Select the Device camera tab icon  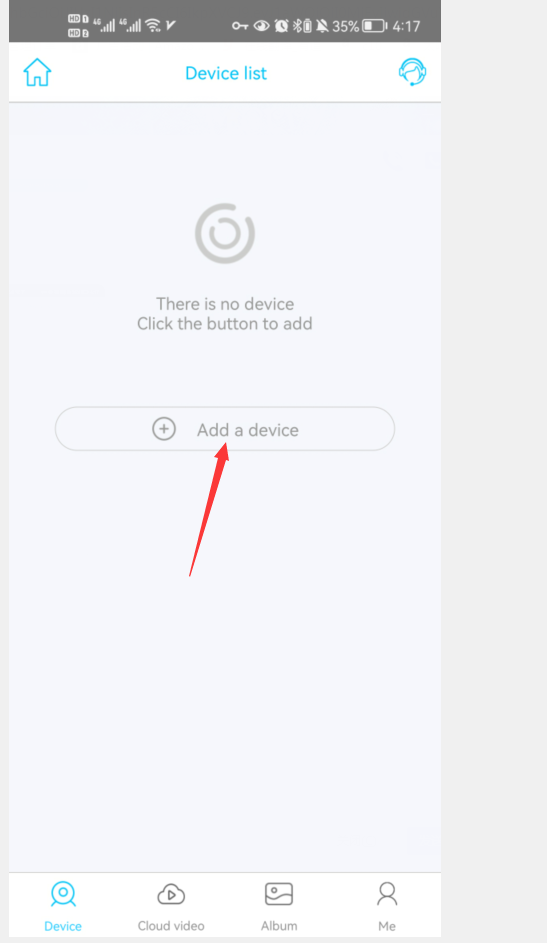[x=63, y=894]
